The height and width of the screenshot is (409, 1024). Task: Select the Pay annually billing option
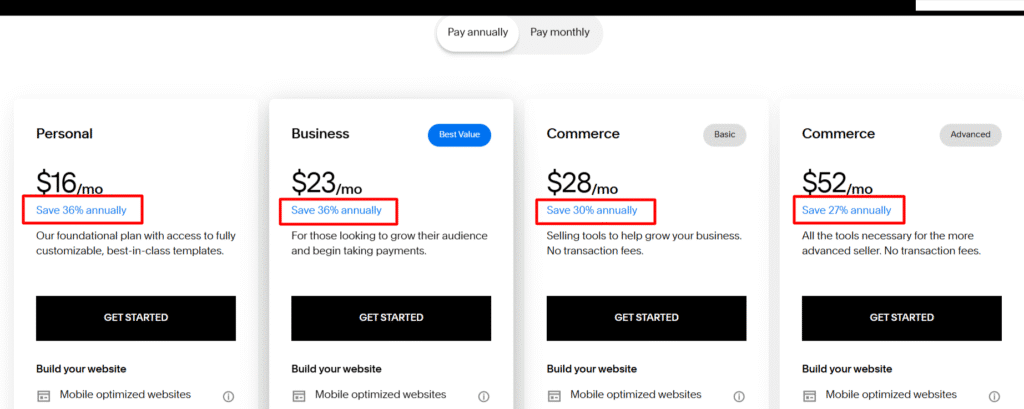(x=478, y=32)
